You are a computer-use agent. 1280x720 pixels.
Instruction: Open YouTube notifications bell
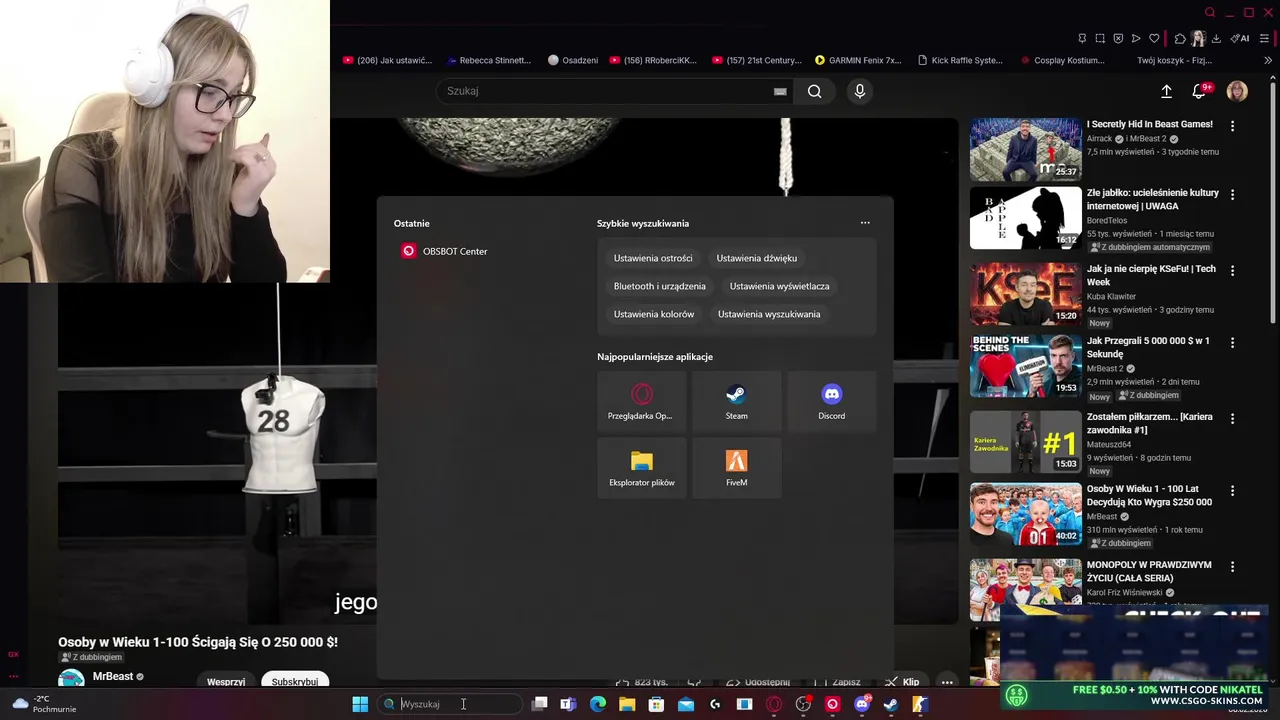(1199, 91)
